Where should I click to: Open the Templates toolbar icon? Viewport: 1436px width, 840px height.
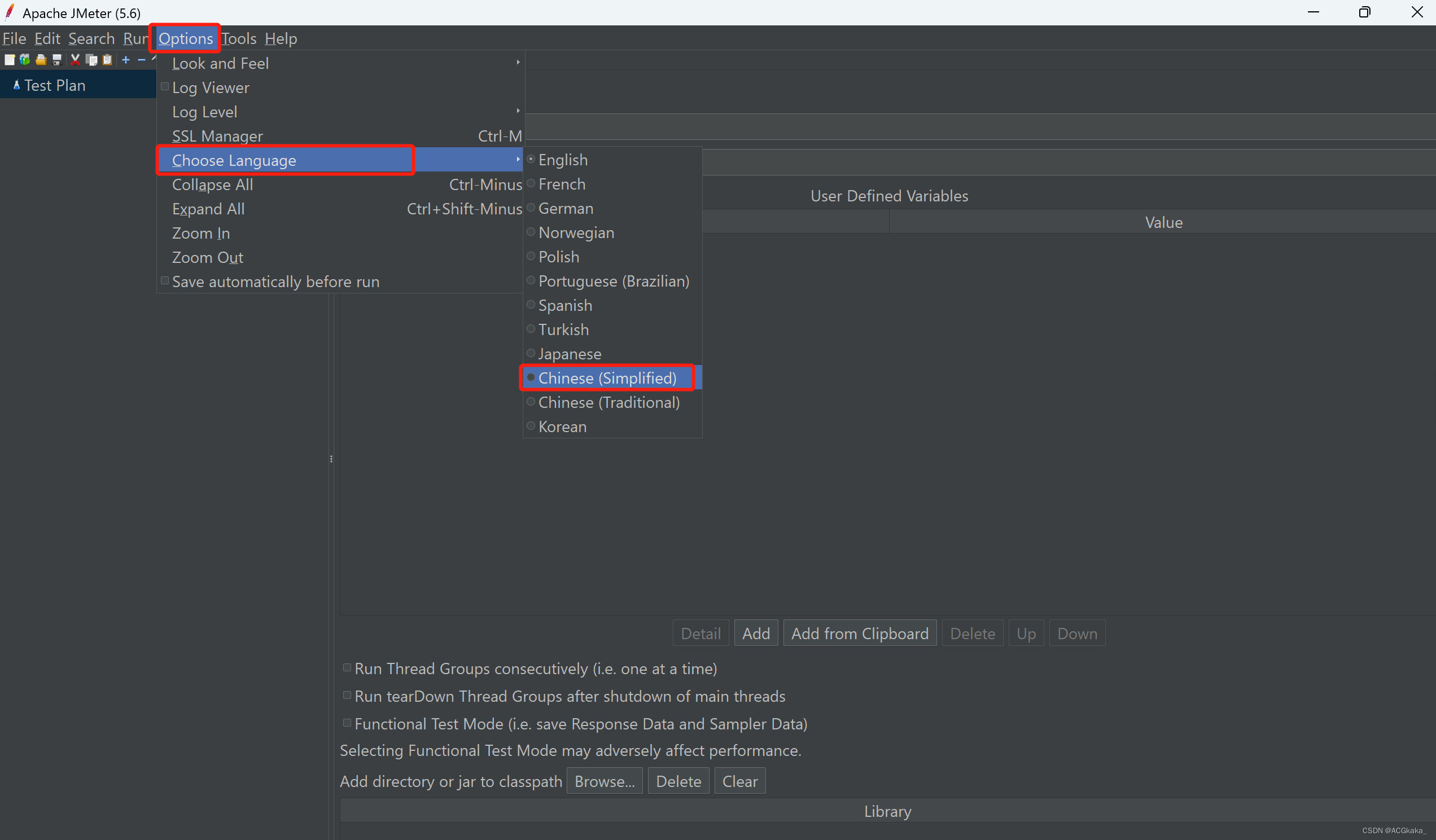click(x=25, y=60)
